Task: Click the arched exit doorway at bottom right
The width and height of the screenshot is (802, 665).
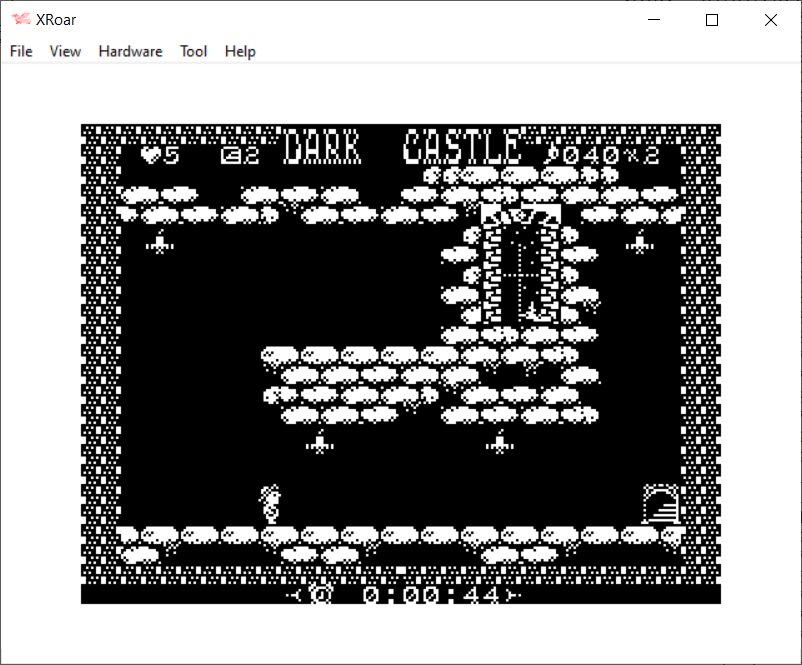Action: (x=660, y=505)
